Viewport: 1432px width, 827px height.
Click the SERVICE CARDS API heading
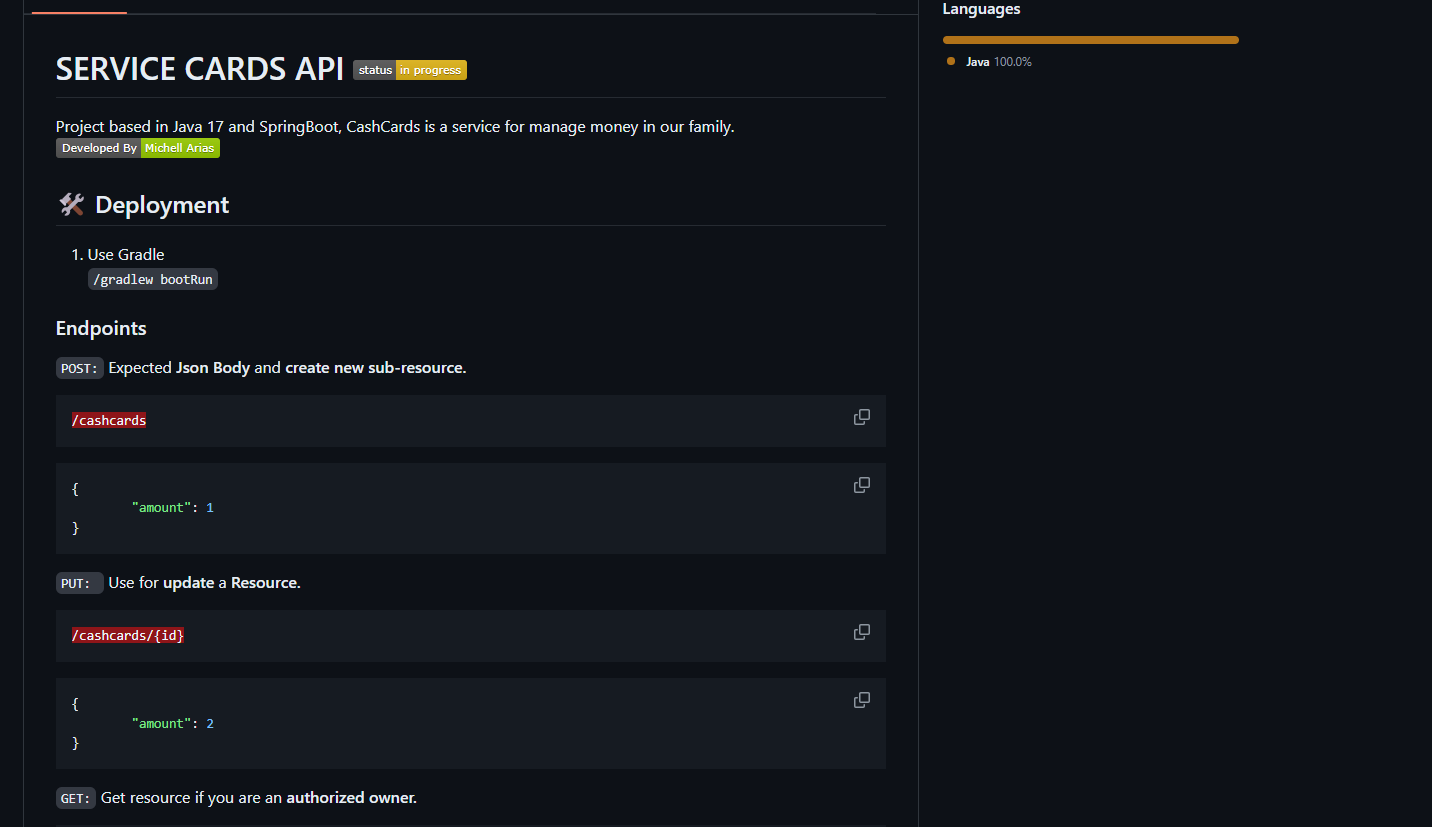pyautogui.click(x=200, y=69)
